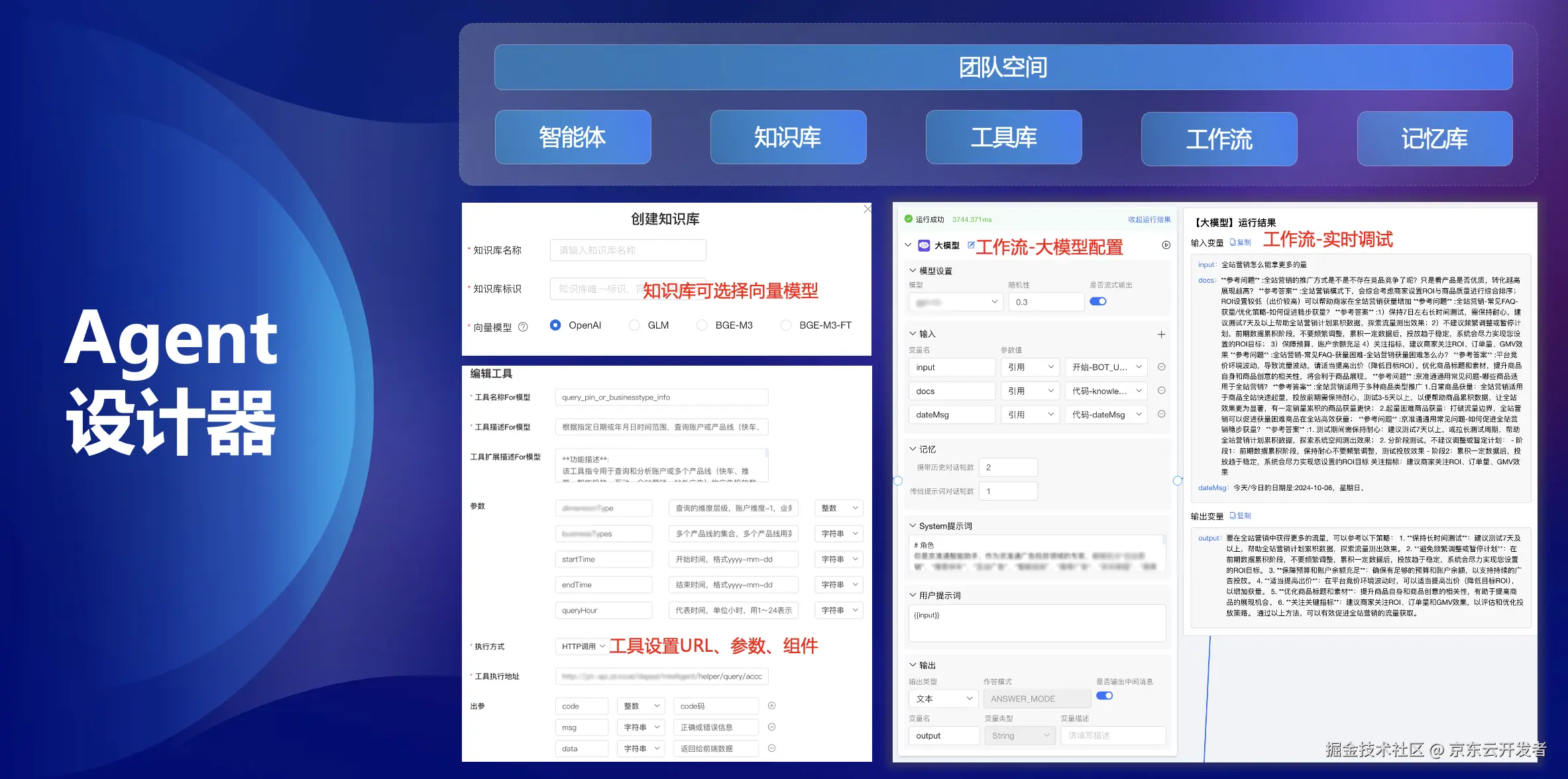Run the 大模型 node with play icon
Image resolution: width=1568 pixels, height=779 pixels.
[x=1166, y=245]
